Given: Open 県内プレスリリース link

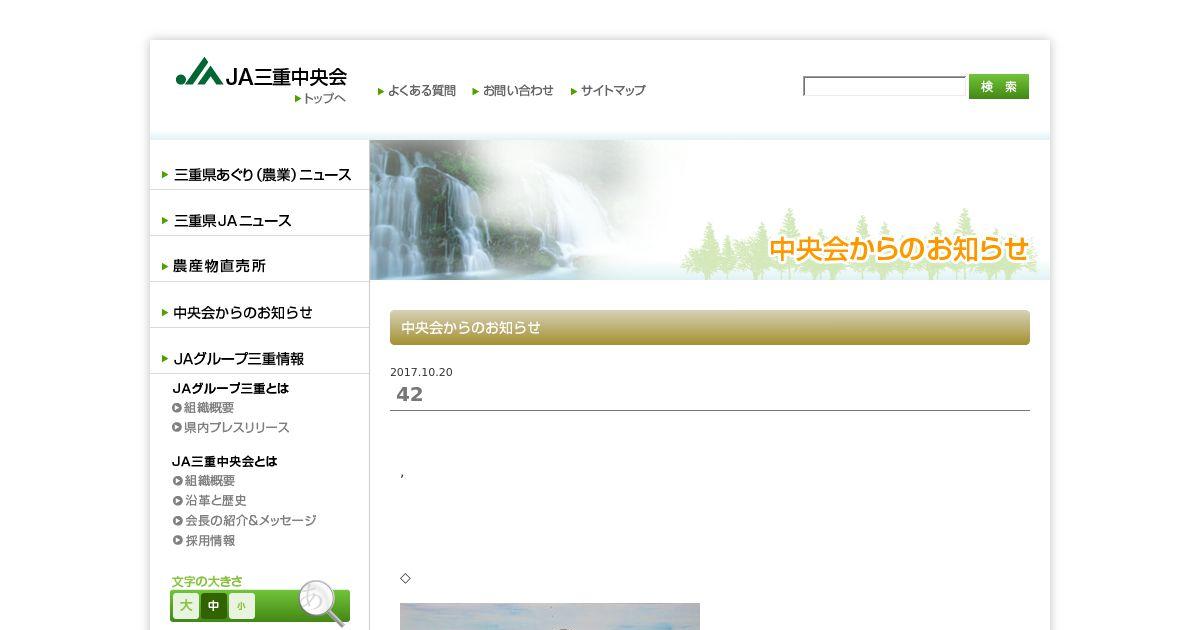Looking at the screenshot, I should pos(230,427).
